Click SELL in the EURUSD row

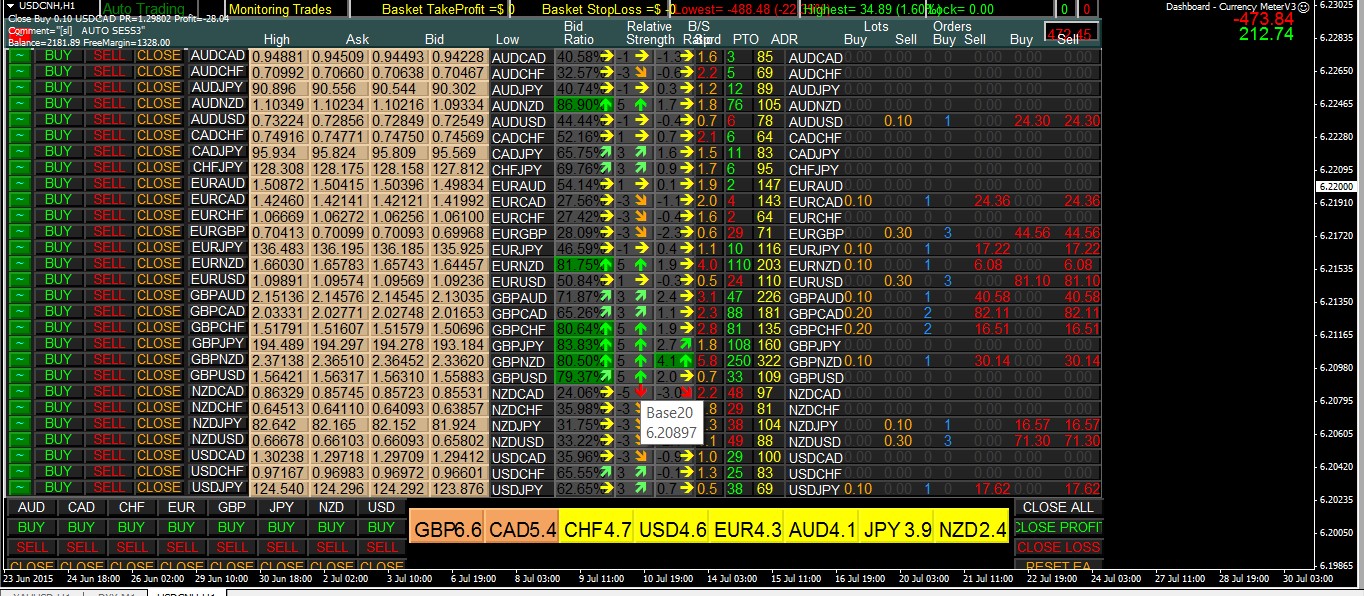click(109, 281)
